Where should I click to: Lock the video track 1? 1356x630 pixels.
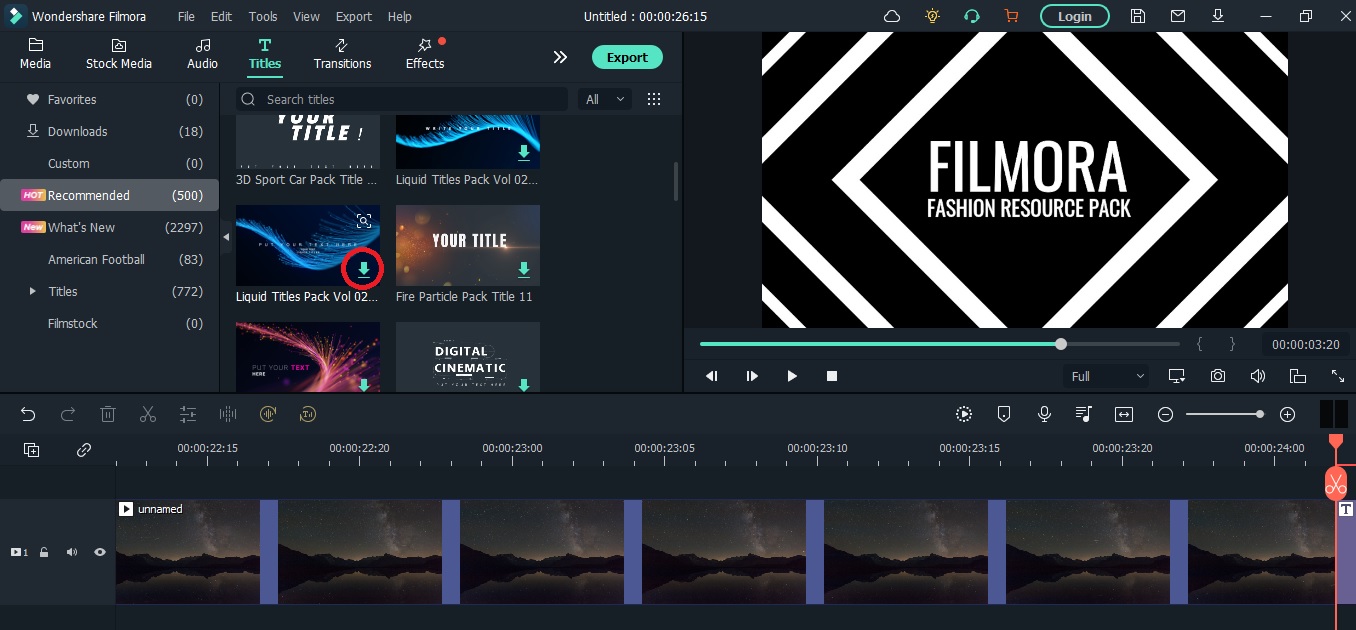pos(44,552)
